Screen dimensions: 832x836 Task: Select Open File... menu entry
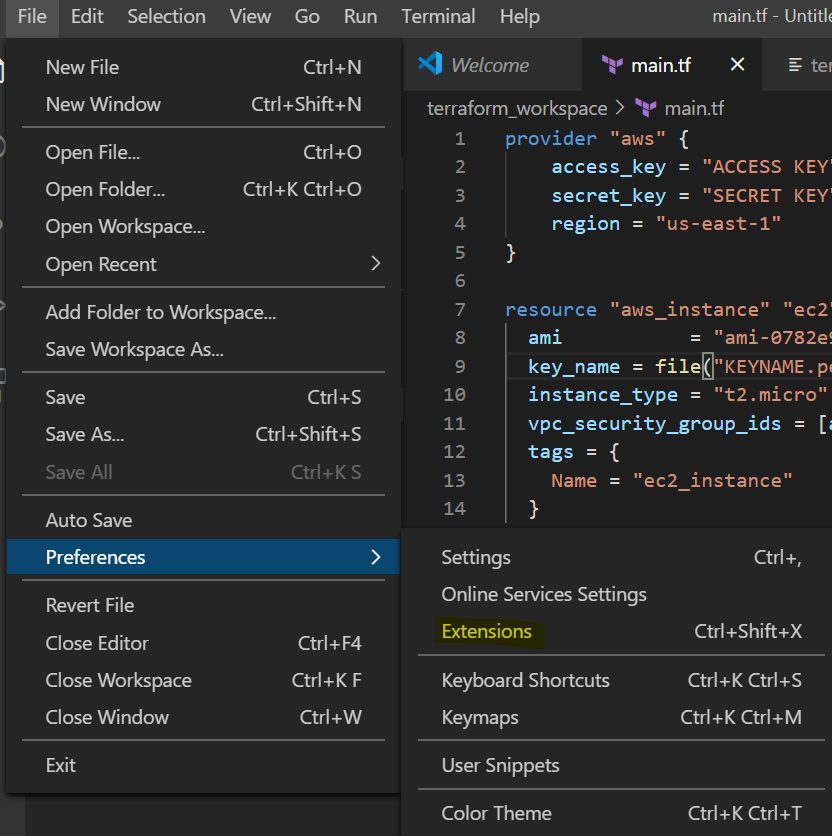coord(203,152)
